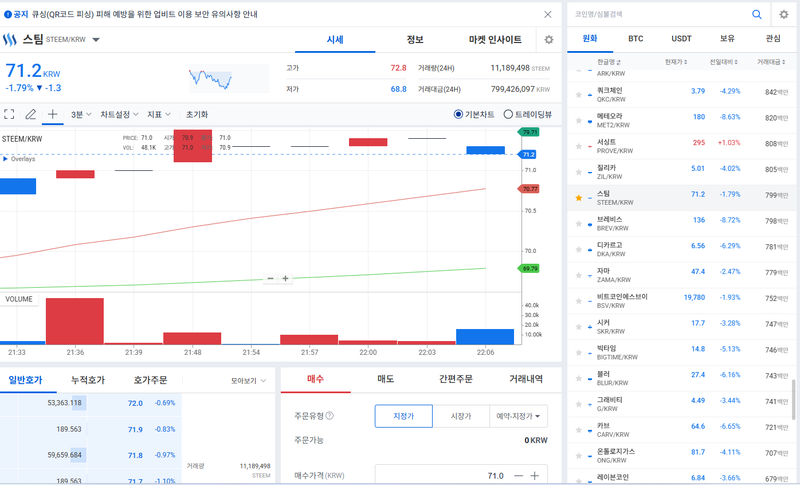This screenshot has height=485, width=800.
Task: Open 매도 sell tab
Action: pos(385,379)
